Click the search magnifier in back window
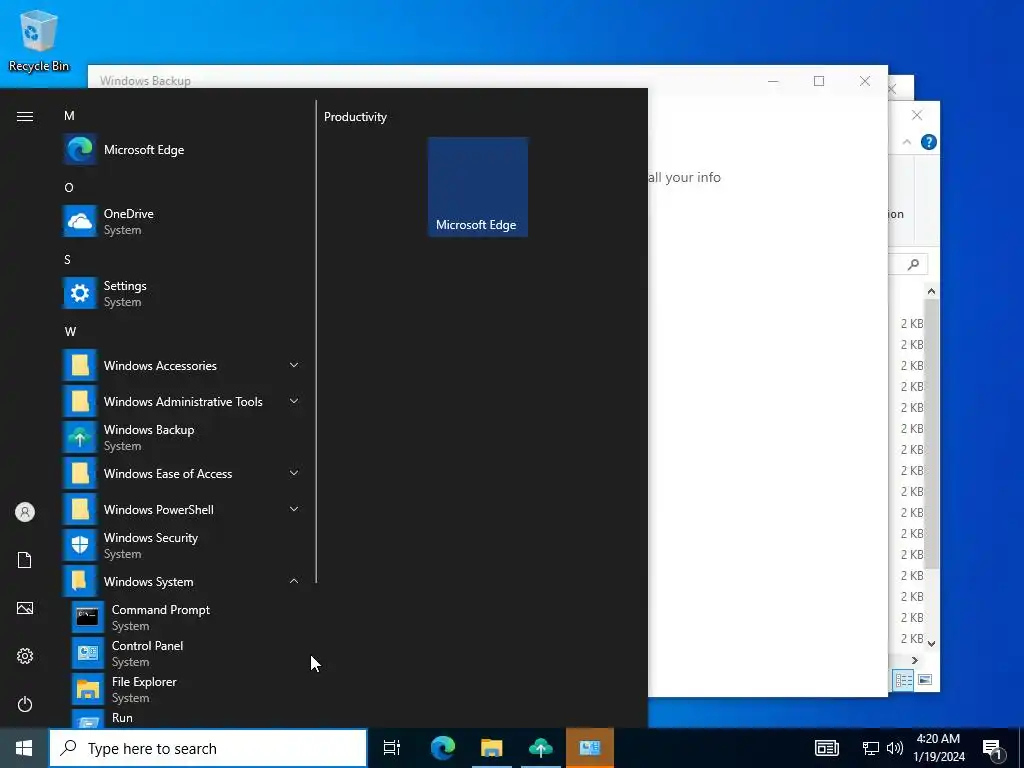 coord(914,264)
